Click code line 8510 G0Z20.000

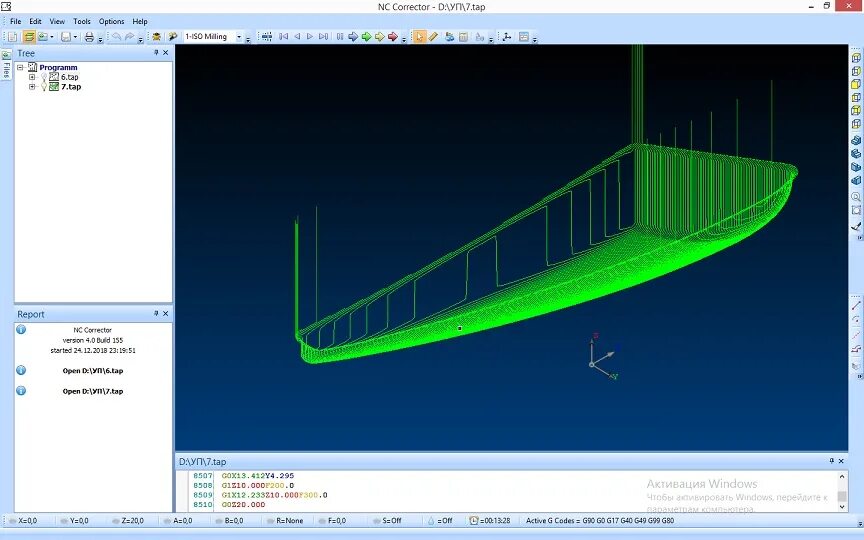pyautogui.click(x=243, y=505)
